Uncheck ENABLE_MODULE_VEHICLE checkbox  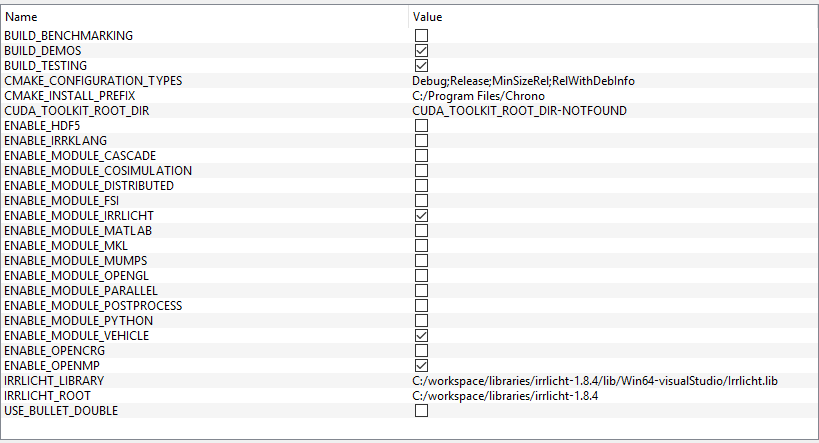coord(421,336)
